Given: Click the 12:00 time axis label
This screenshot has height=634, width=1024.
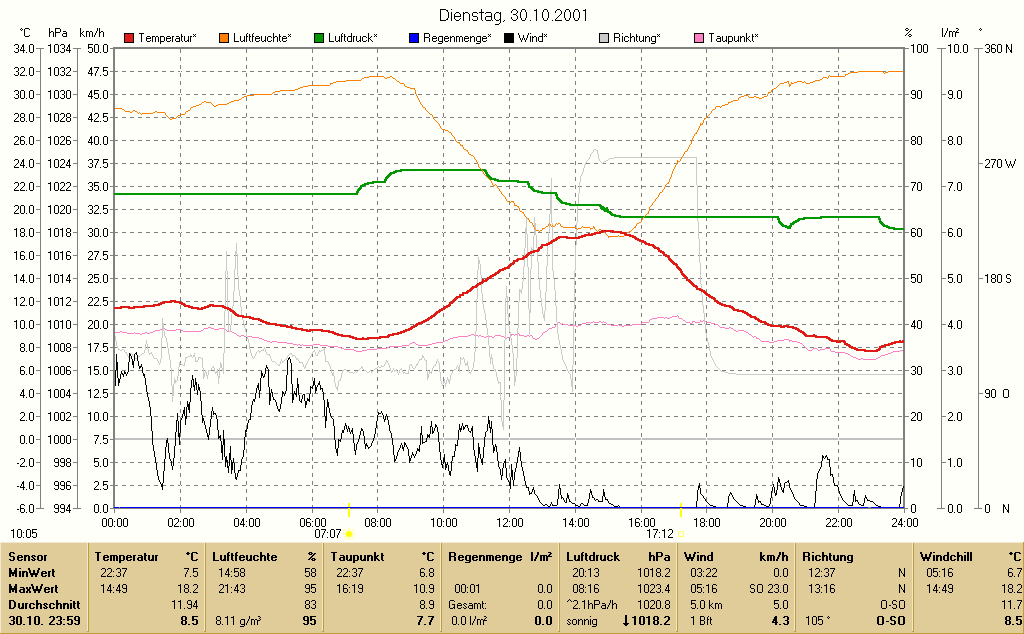Looking at the screenshot, I should 509,522.
